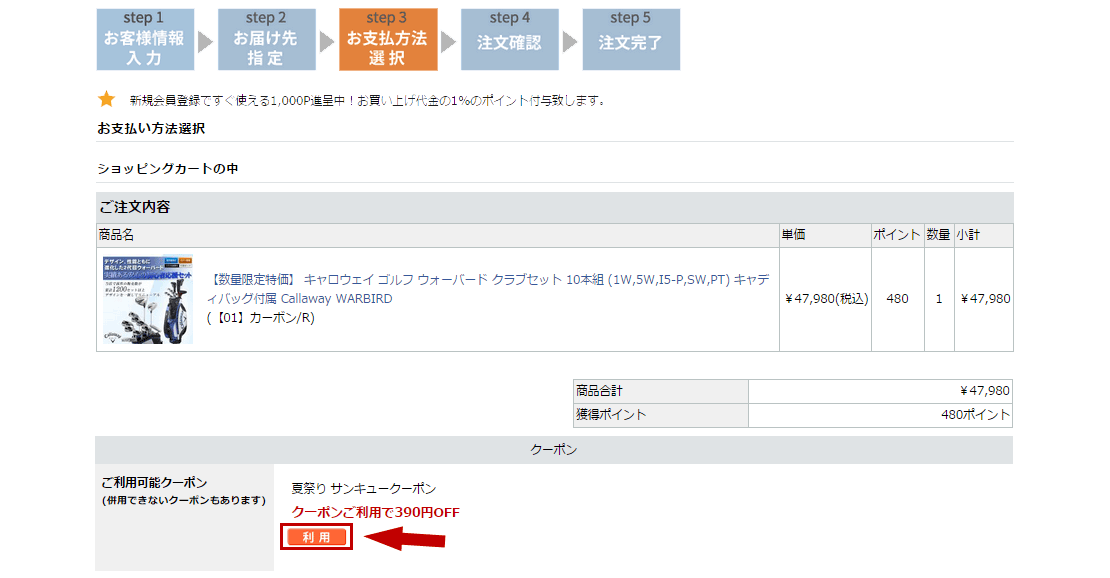Click the クーポン section header
Viewport: 1110px width, 578px height.
coord(554,450)
